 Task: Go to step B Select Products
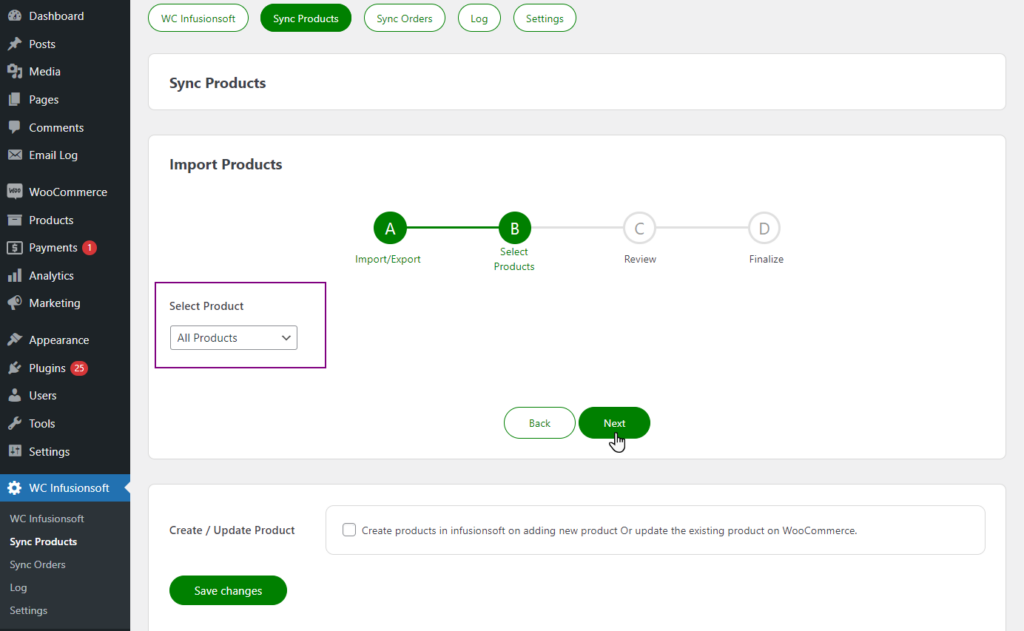click(515, 228)
